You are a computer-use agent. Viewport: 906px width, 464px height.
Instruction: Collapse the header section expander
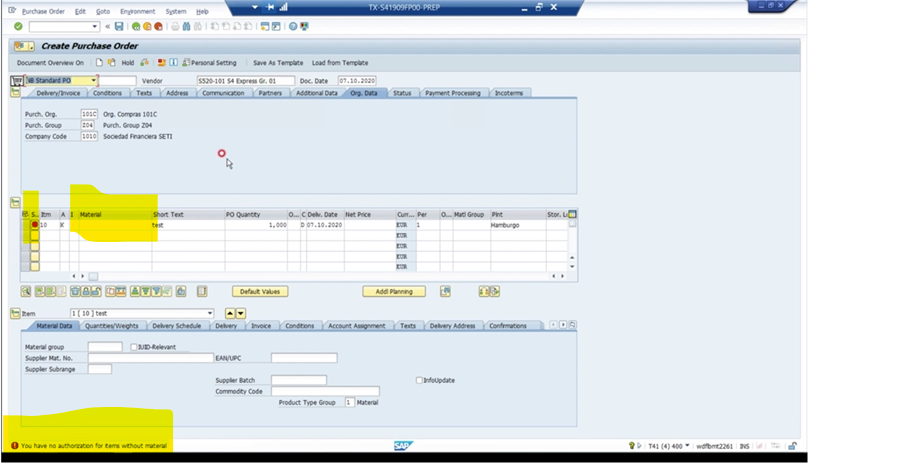point(15,92)
